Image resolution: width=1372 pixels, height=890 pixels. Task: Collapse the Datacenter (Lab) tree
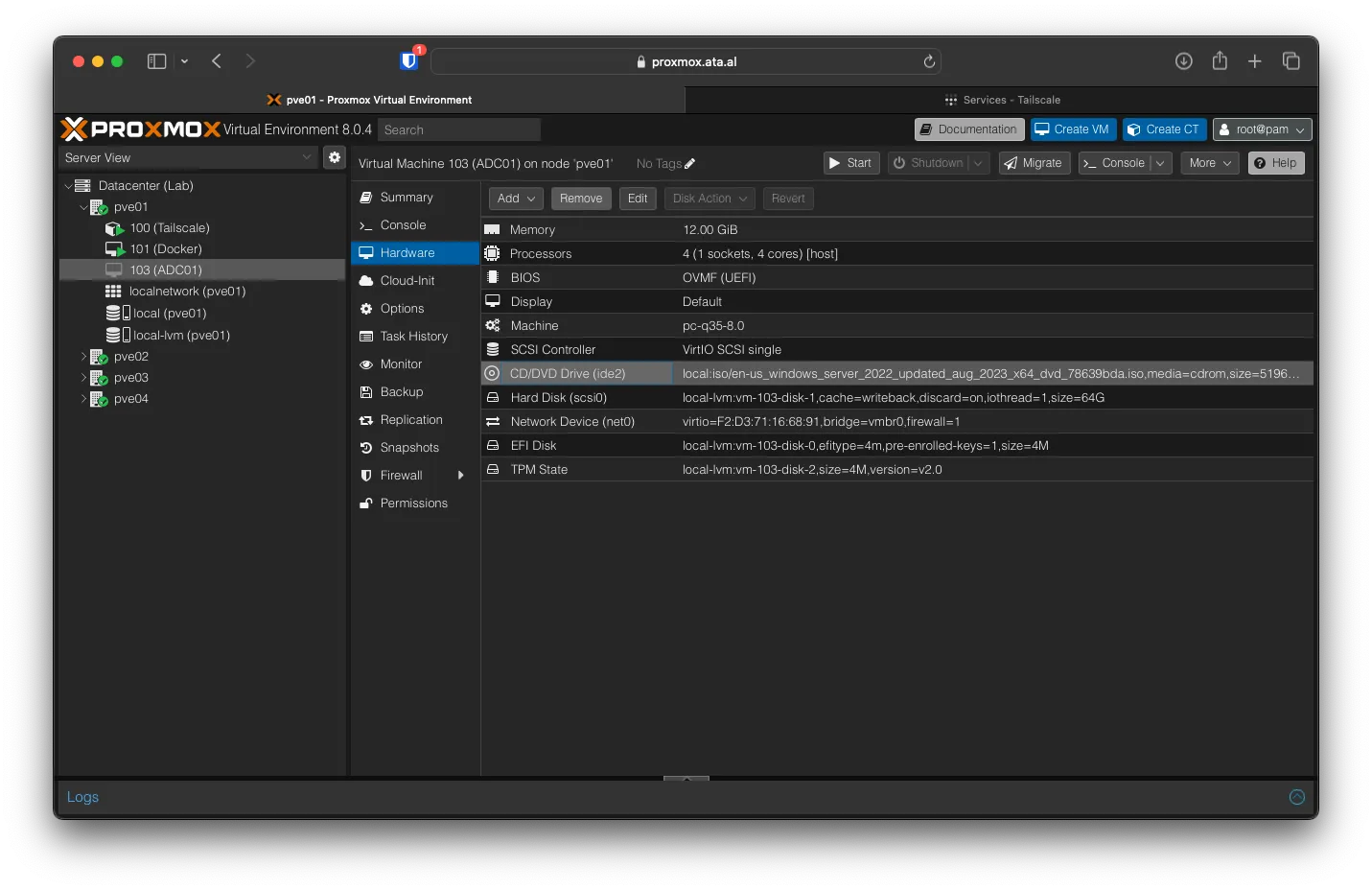(x=68, y=186)
